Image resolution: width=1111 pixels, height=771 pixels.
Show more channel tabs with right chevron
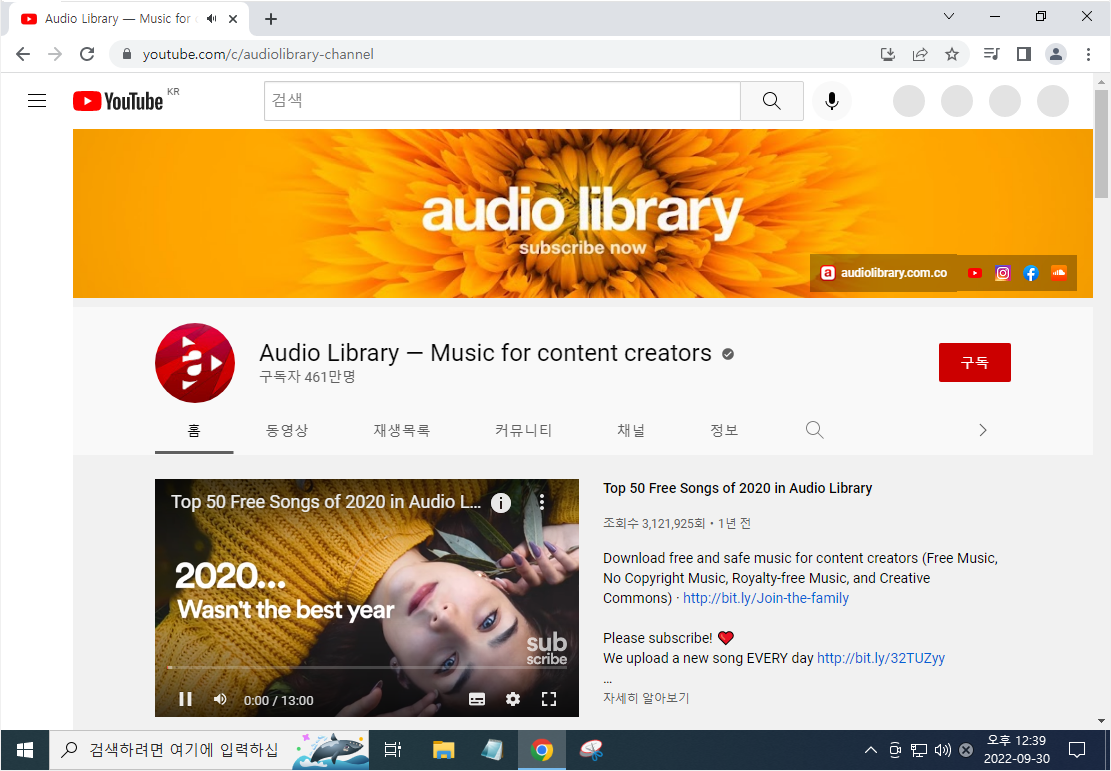(983, 430)
